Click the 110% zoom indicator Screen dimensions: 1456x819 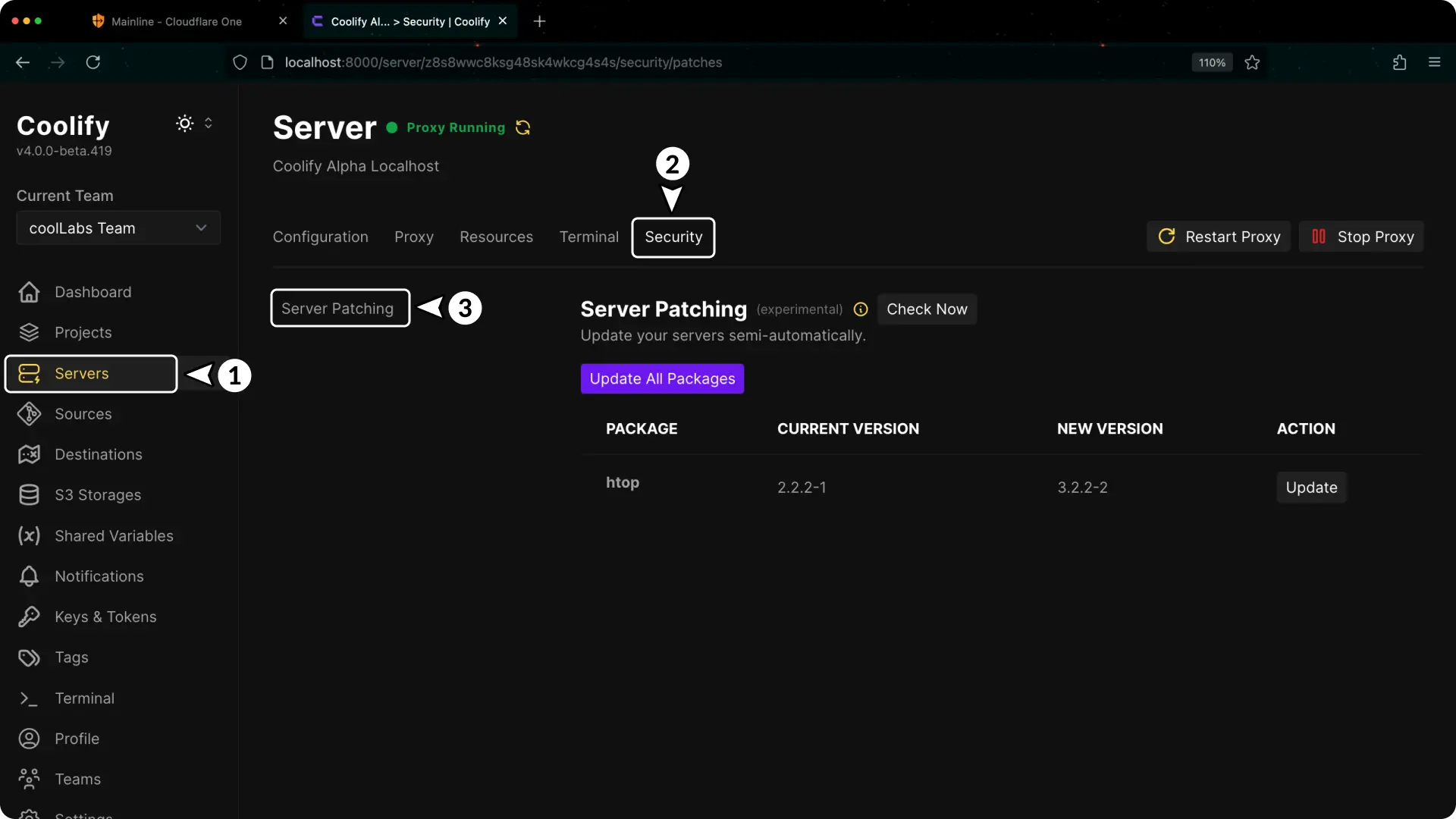pos(1212,62)
